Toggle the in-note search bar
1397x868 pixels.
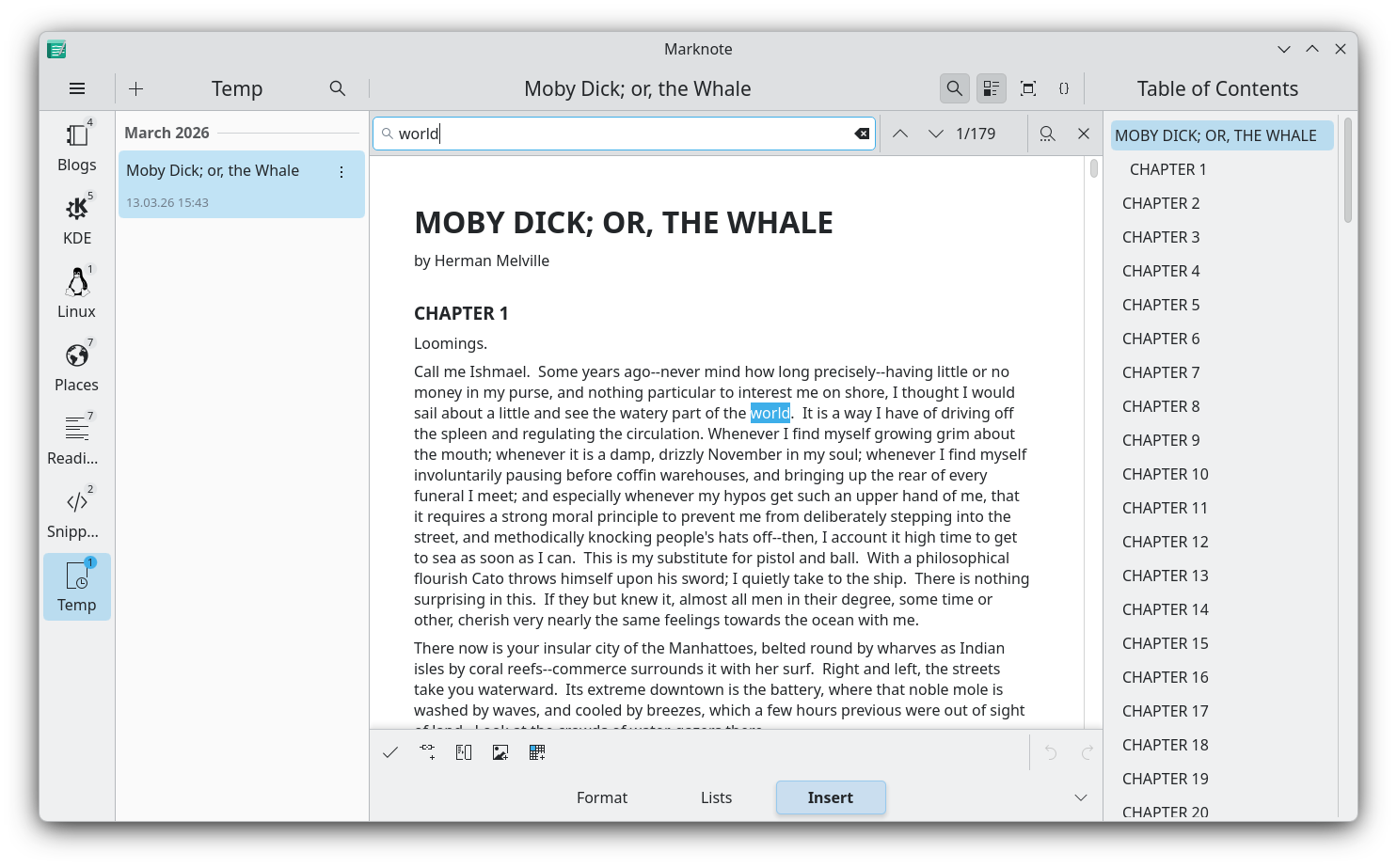(954, 87)
